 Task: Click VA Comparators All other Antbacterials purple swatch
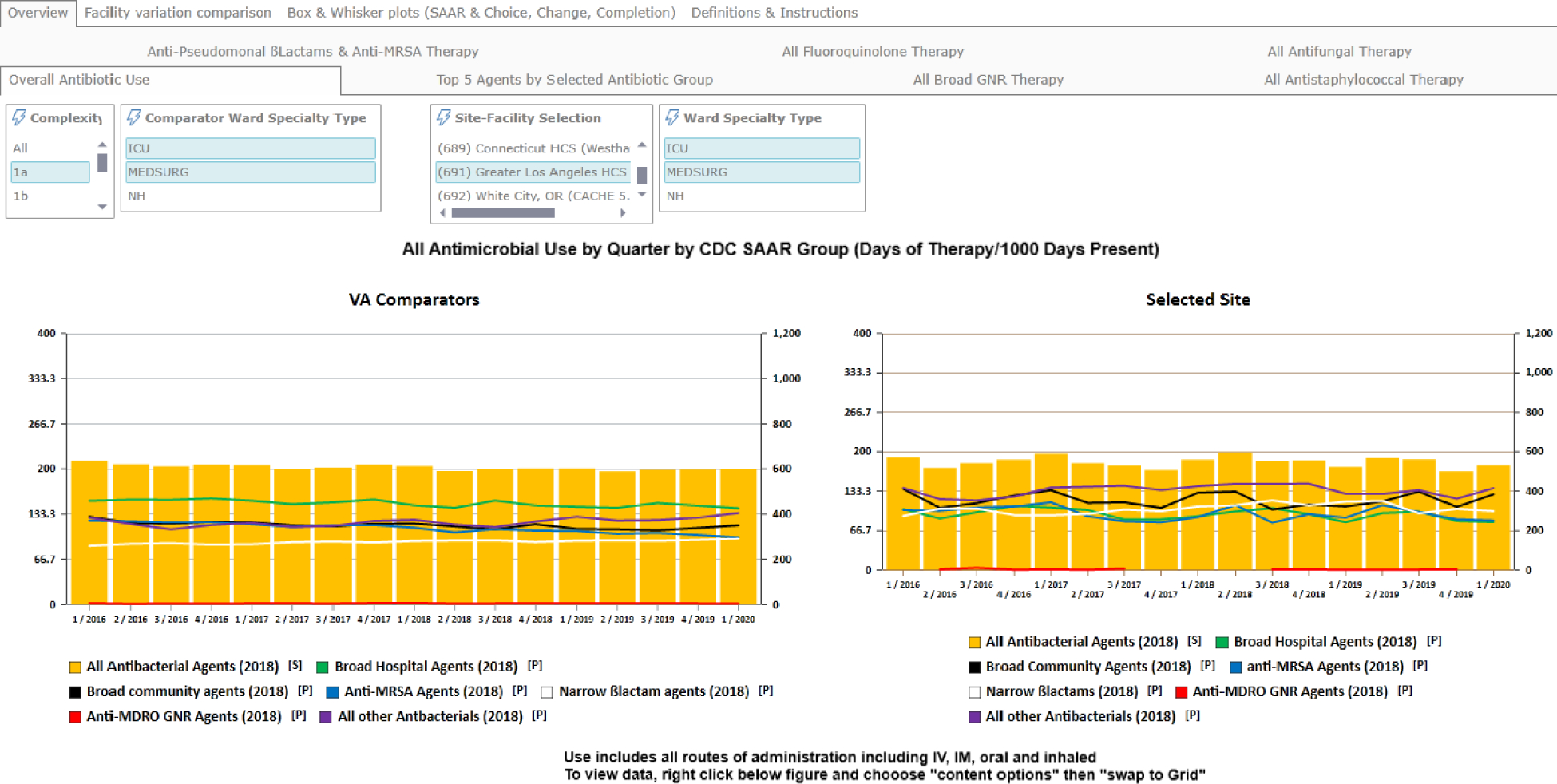[326, 717]
